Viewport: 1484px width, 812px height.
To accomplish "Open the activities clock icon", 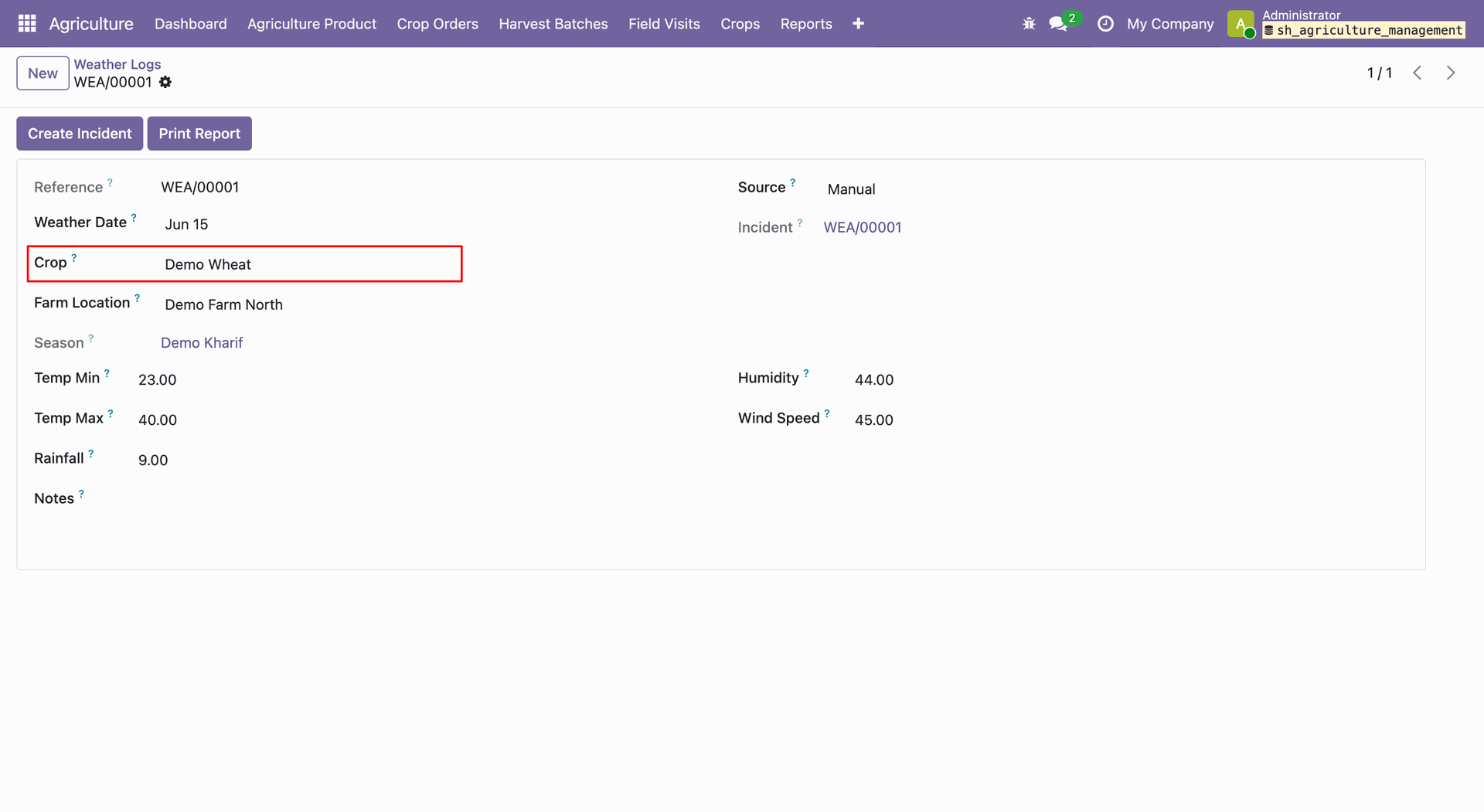I will coord(1105,23).
